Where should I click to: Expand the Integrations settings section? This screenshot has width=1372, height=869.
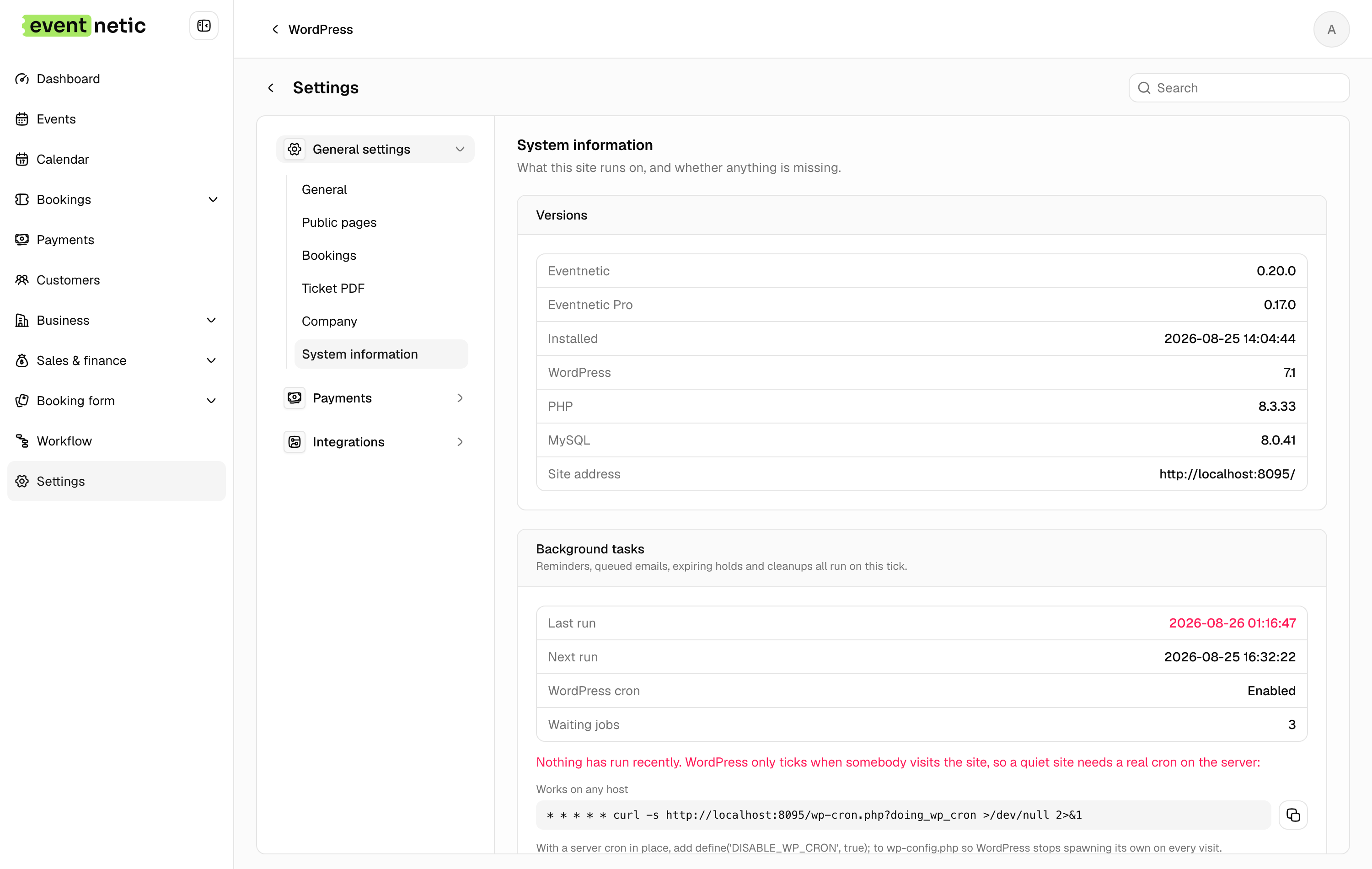[460, 442]
